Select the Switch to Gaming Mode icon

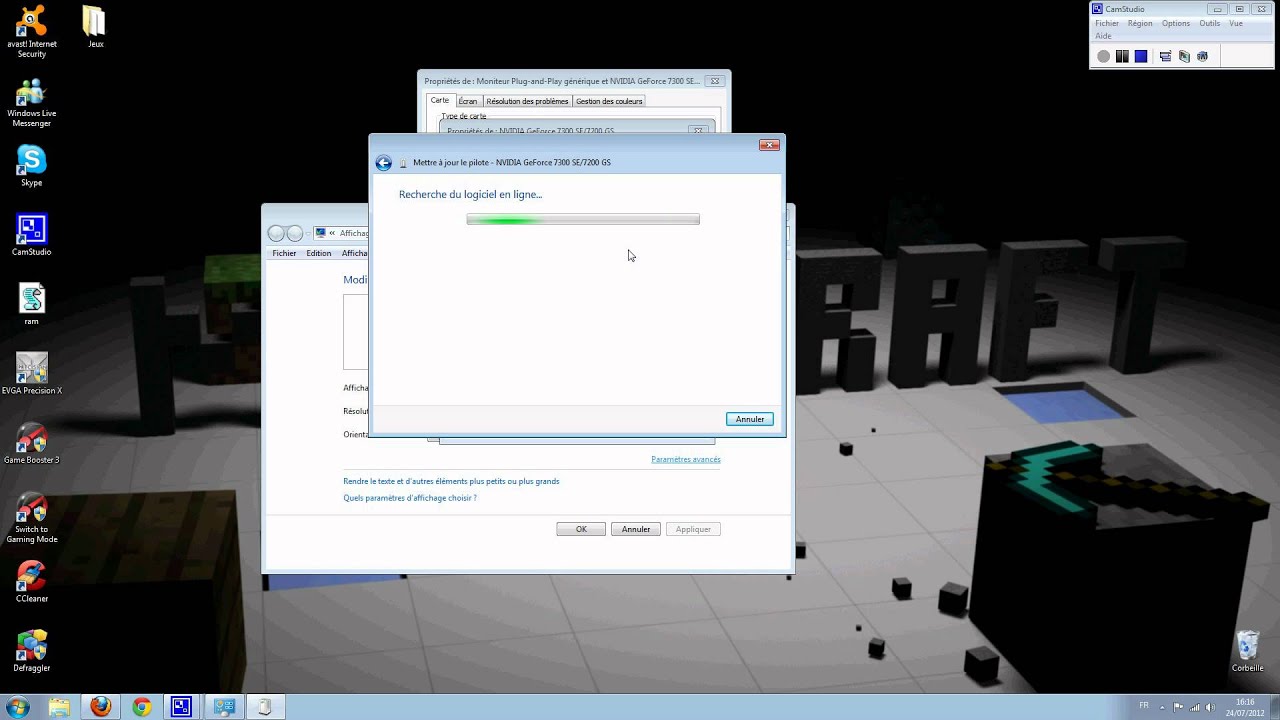[x=32, y=517]
